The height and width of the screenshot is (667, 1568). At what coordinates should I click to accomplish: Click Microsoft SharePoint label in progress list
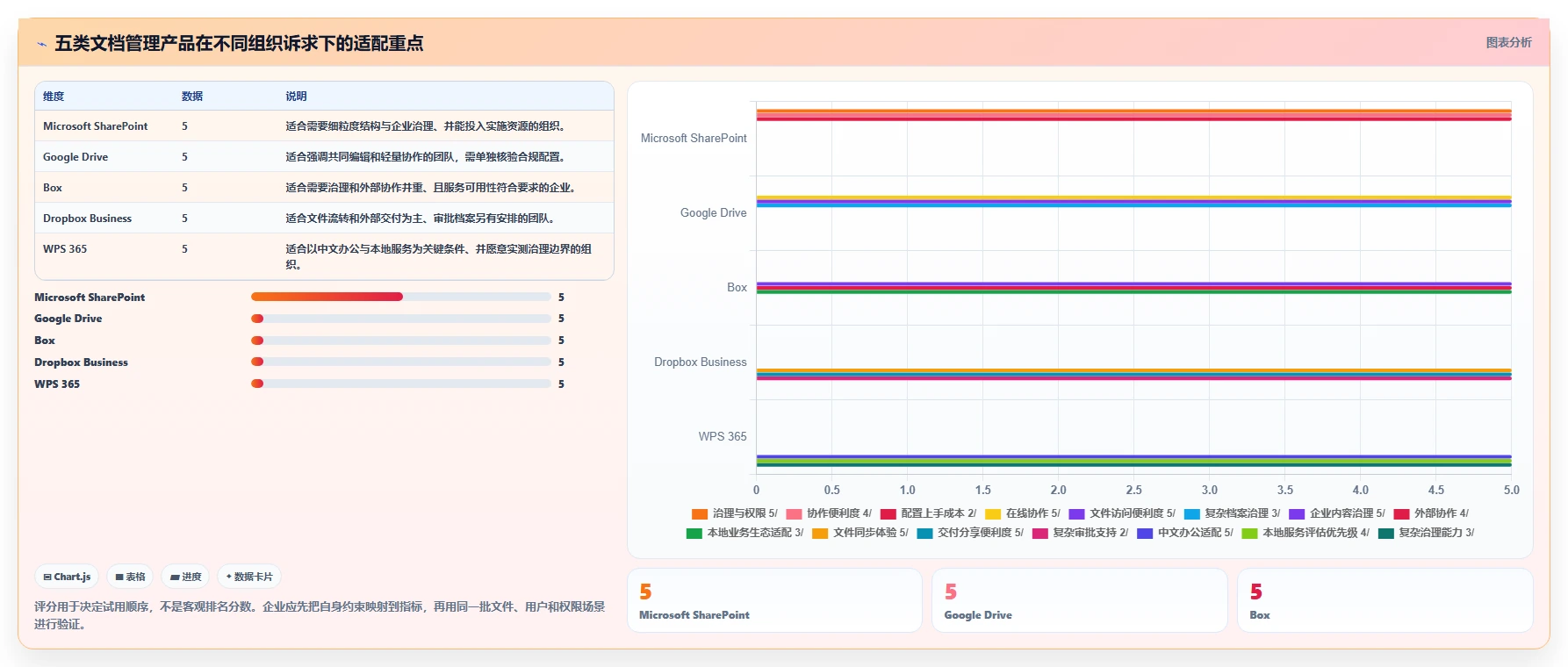click(90, 298)
